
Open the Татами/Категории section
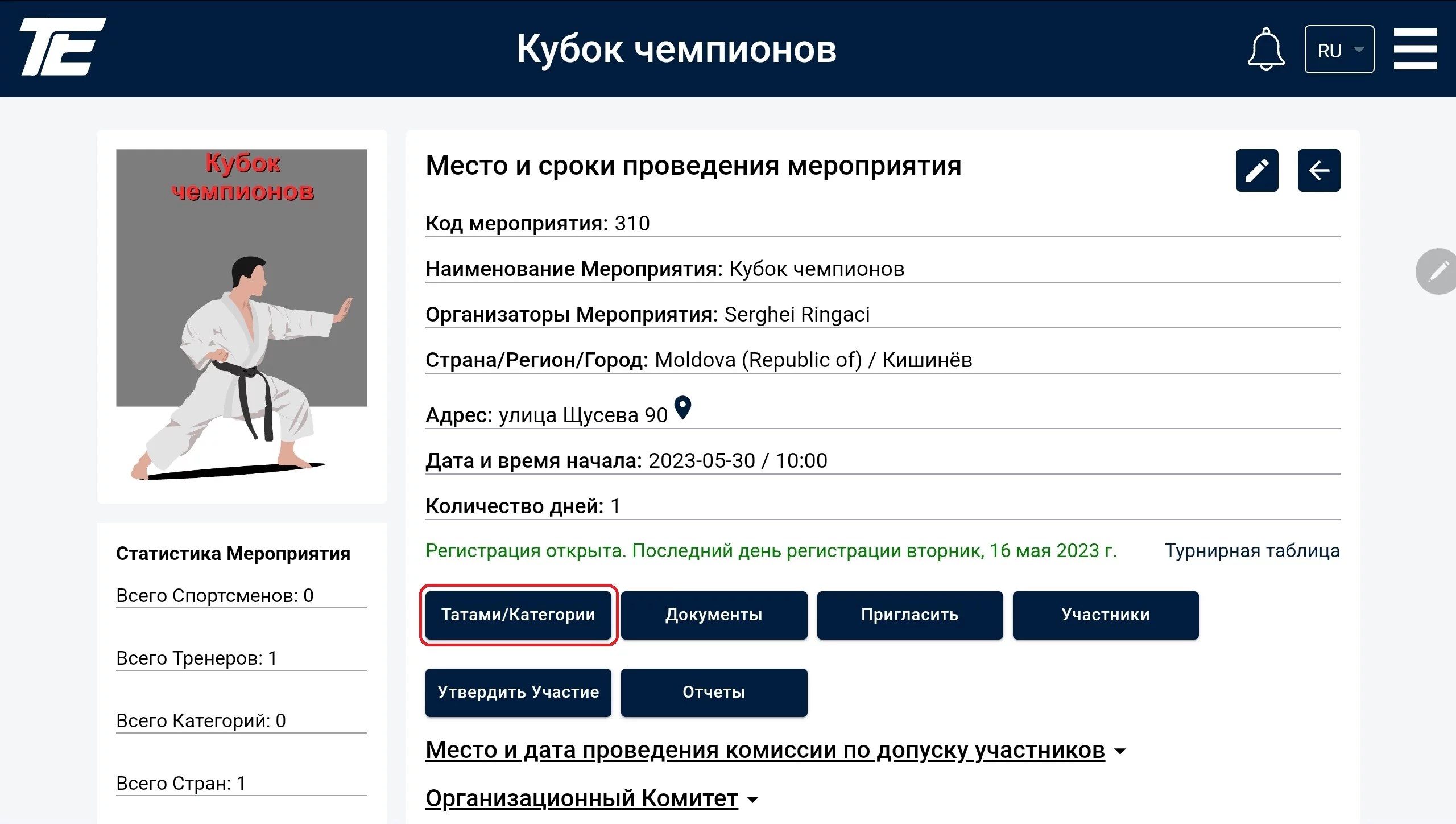518,615
